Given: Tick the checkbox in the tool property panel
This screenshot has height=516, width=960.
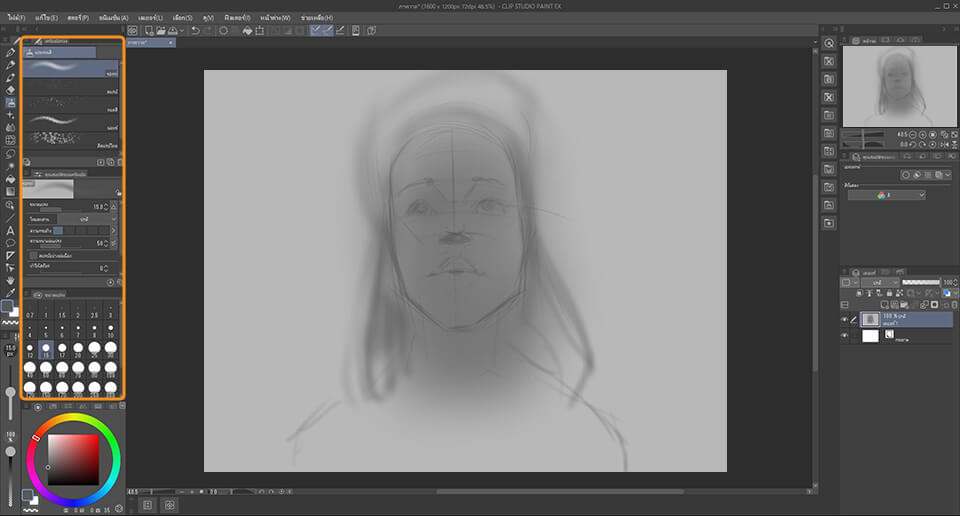Looking at the screenshot, I should pos(33,255).
